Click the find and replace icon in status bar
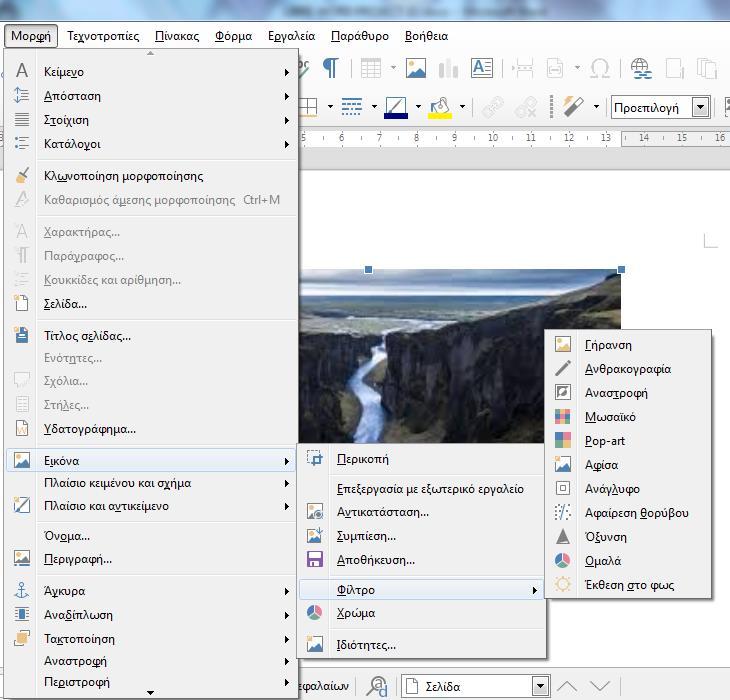The image size is (730, 700). tap(377, 686)
